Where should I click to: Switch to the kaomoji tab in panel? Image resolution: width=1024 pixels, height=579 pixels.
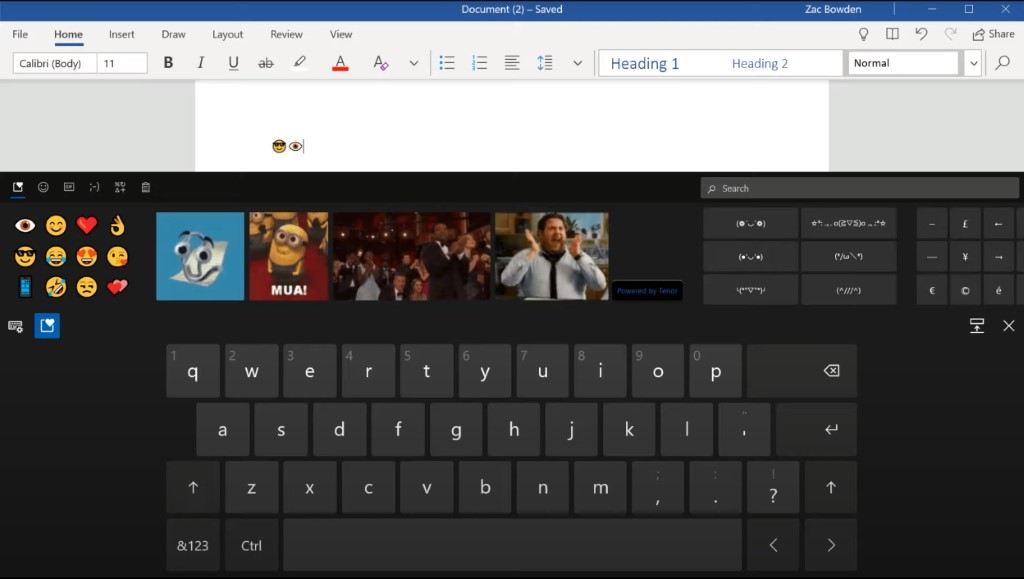[94, 187]
